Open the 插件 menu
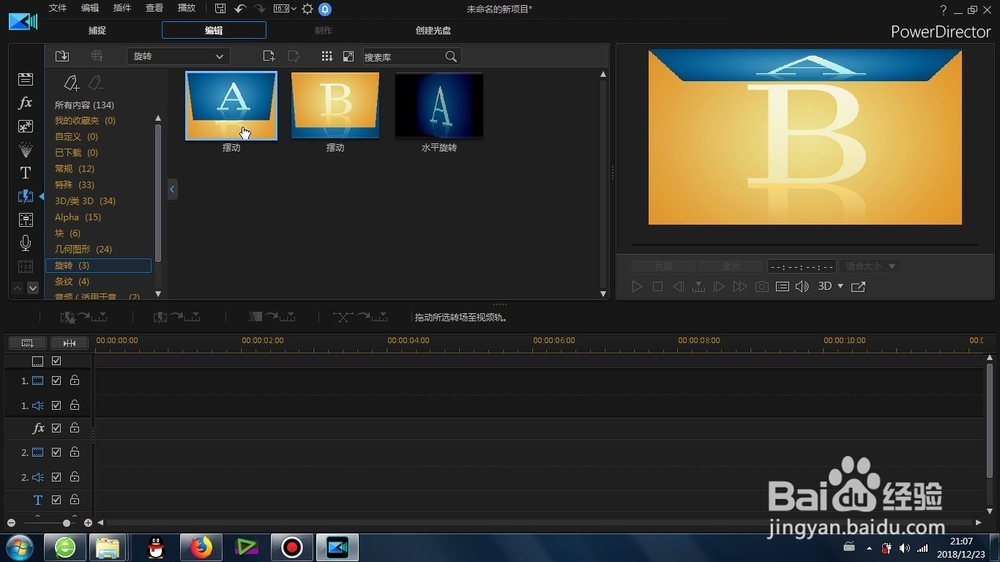1000x562 pixels. [x=122, y=8]
